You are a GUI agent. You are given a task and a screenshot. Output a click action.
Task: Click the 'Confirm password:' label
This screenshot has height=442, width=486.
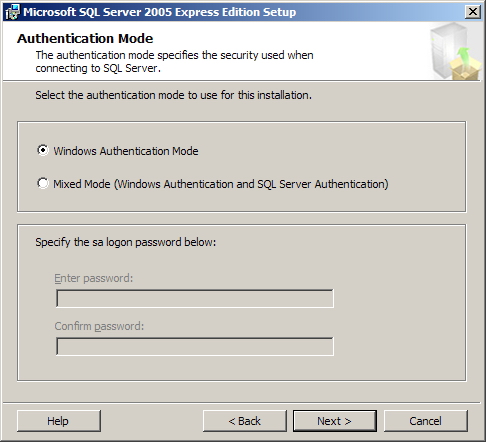pos(99,326)
